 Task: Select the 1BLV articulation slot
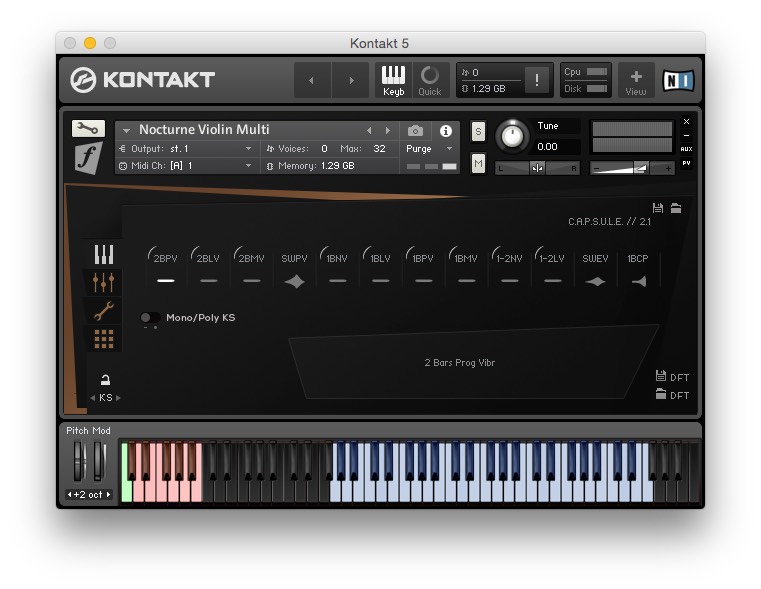[380, 267]
